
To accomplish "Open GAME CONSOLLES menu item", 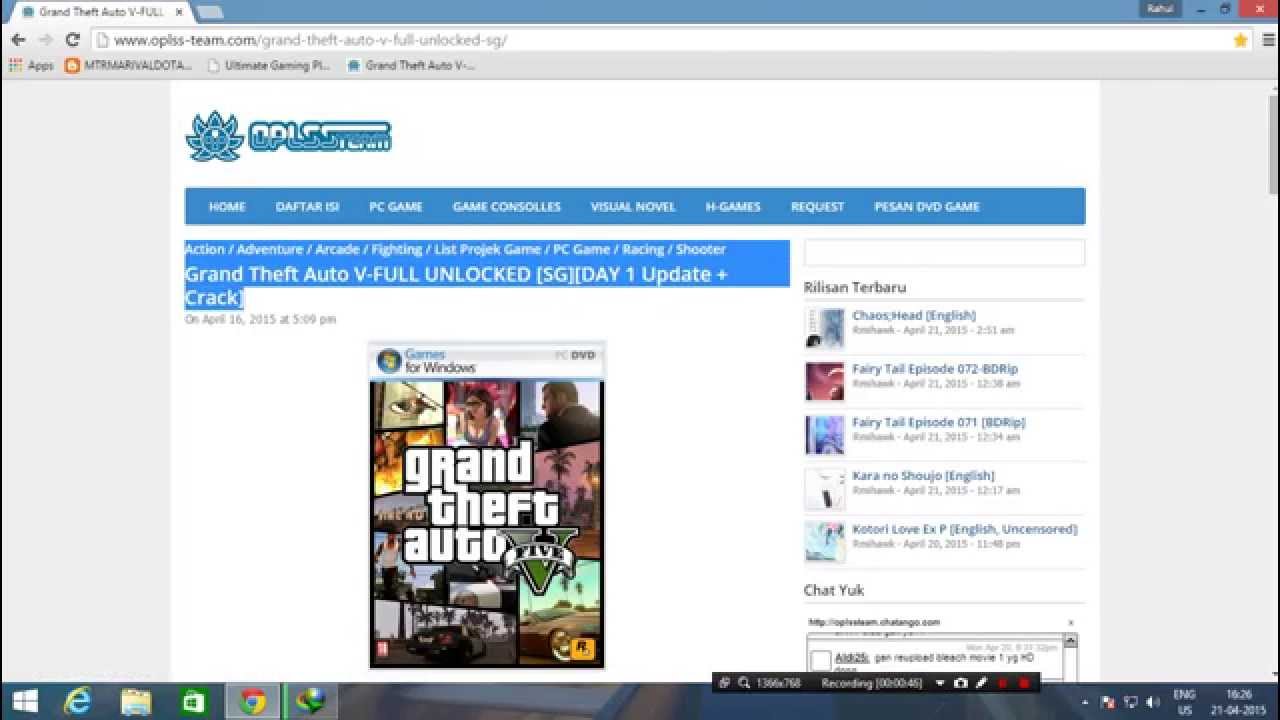I will (507, 207).
